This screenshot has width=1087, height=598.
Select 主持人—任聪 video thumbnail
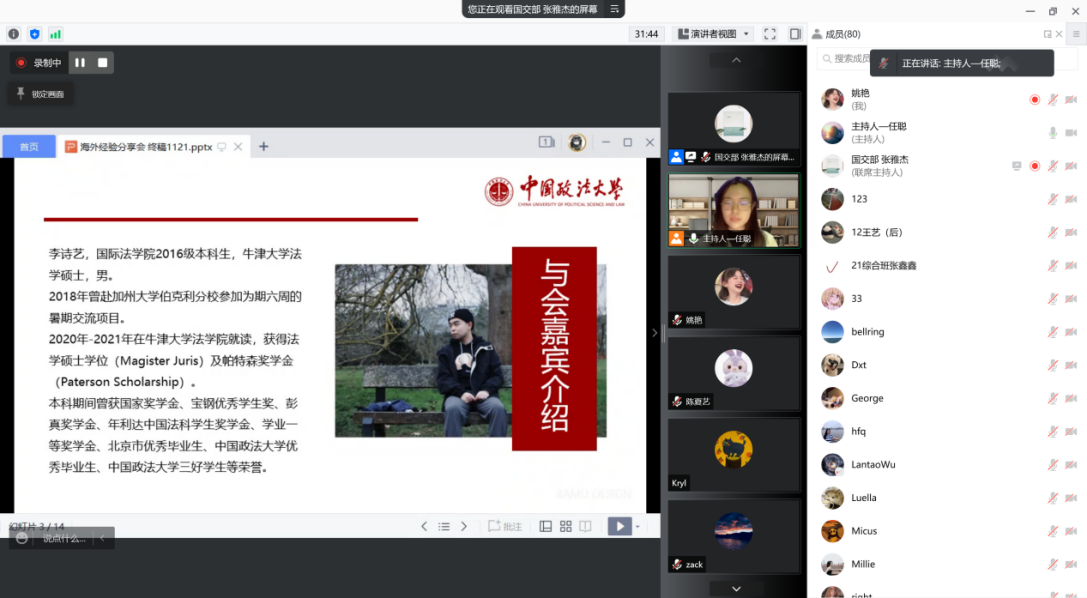pyautogui.click(x=734, y=211)
